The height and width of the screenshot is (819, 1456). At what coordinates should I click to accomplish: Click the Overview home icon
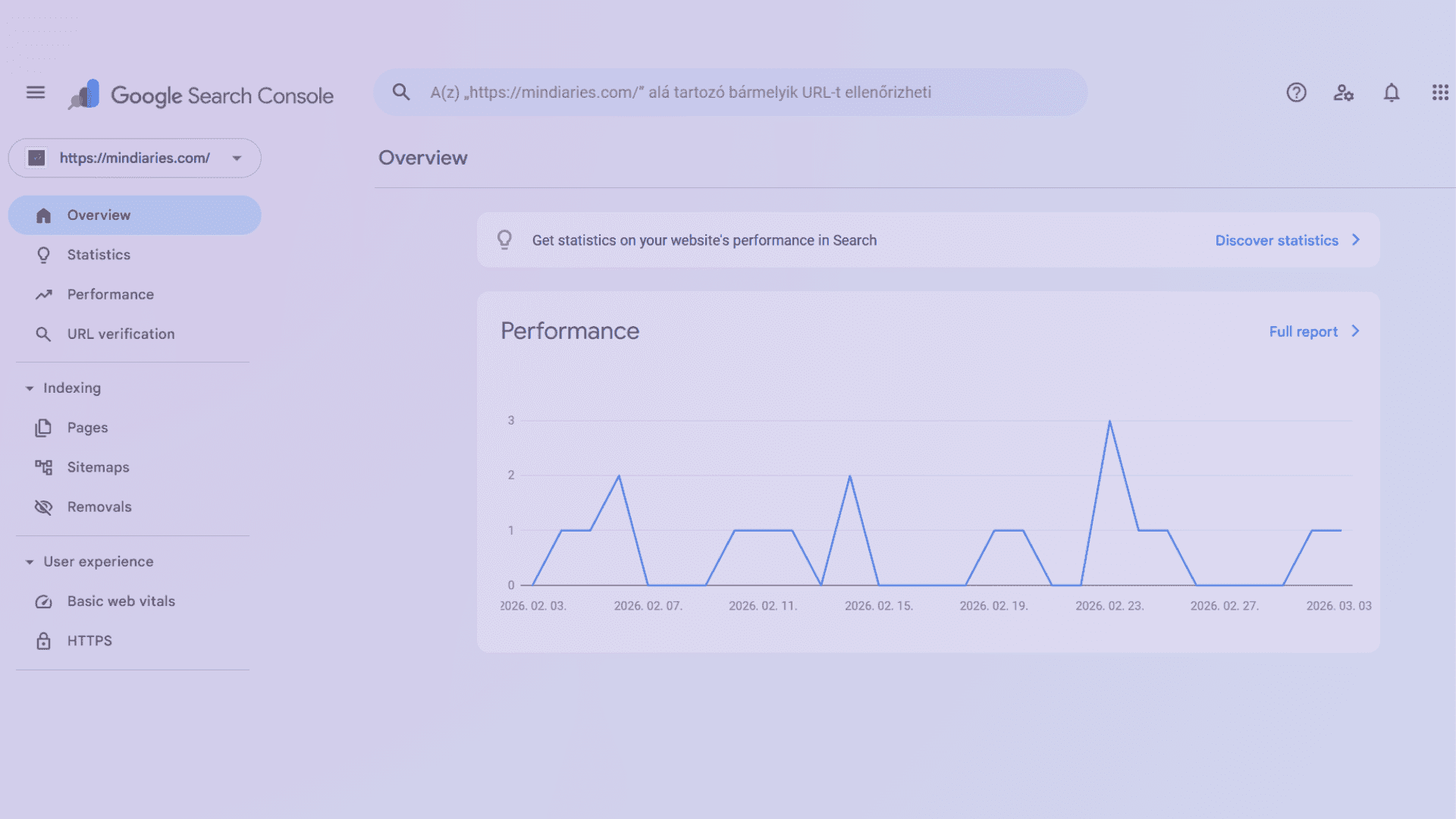(x=43, y=215)
